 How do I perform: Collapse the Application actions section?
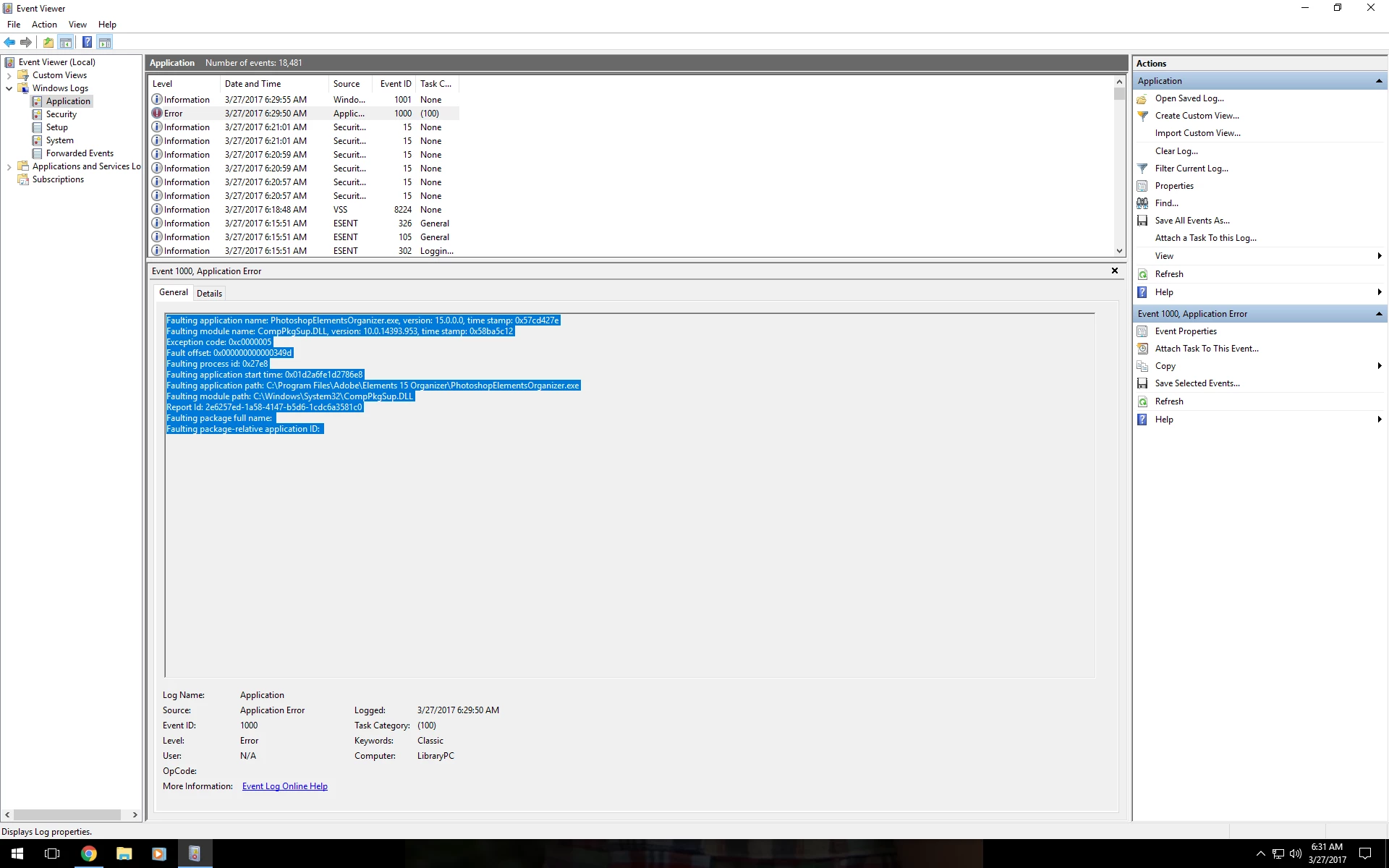coord(1379,81)
